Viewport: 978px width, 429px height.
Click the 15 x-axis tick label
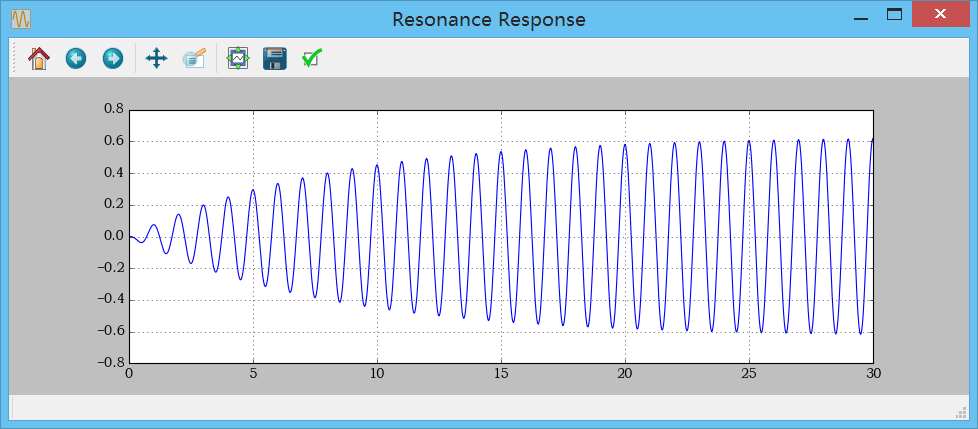tap(501, 374)
